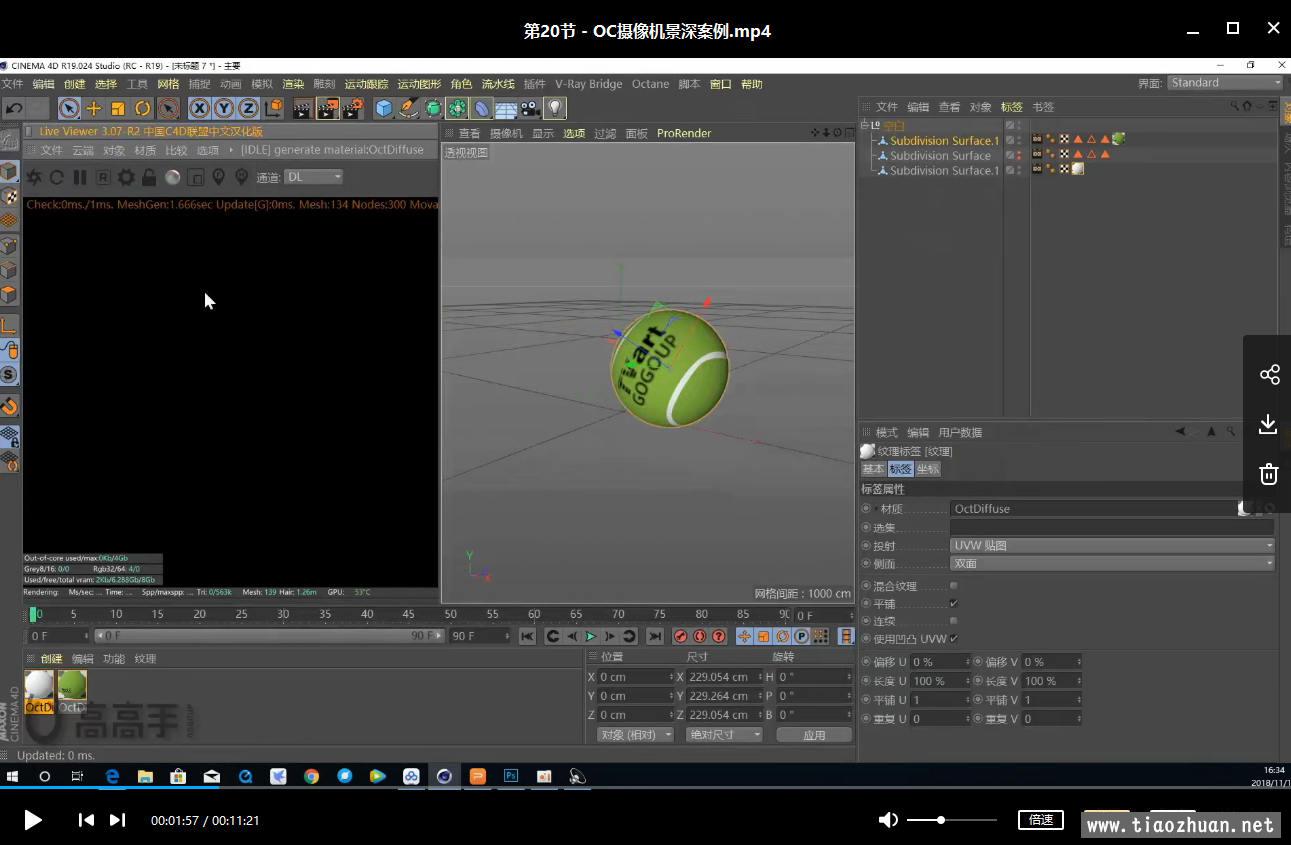Add a Camera object icon

pos(531,108)
